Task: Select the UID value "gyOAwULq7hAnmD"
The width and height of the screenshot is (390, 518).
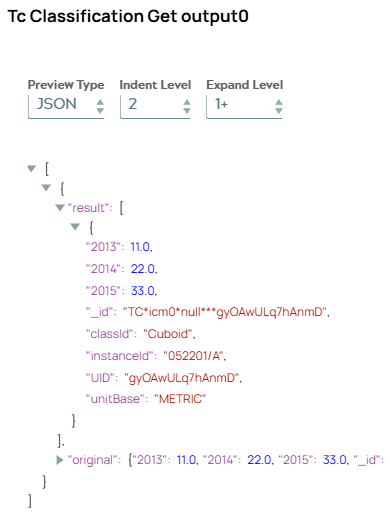Action: tap(182, 378)
